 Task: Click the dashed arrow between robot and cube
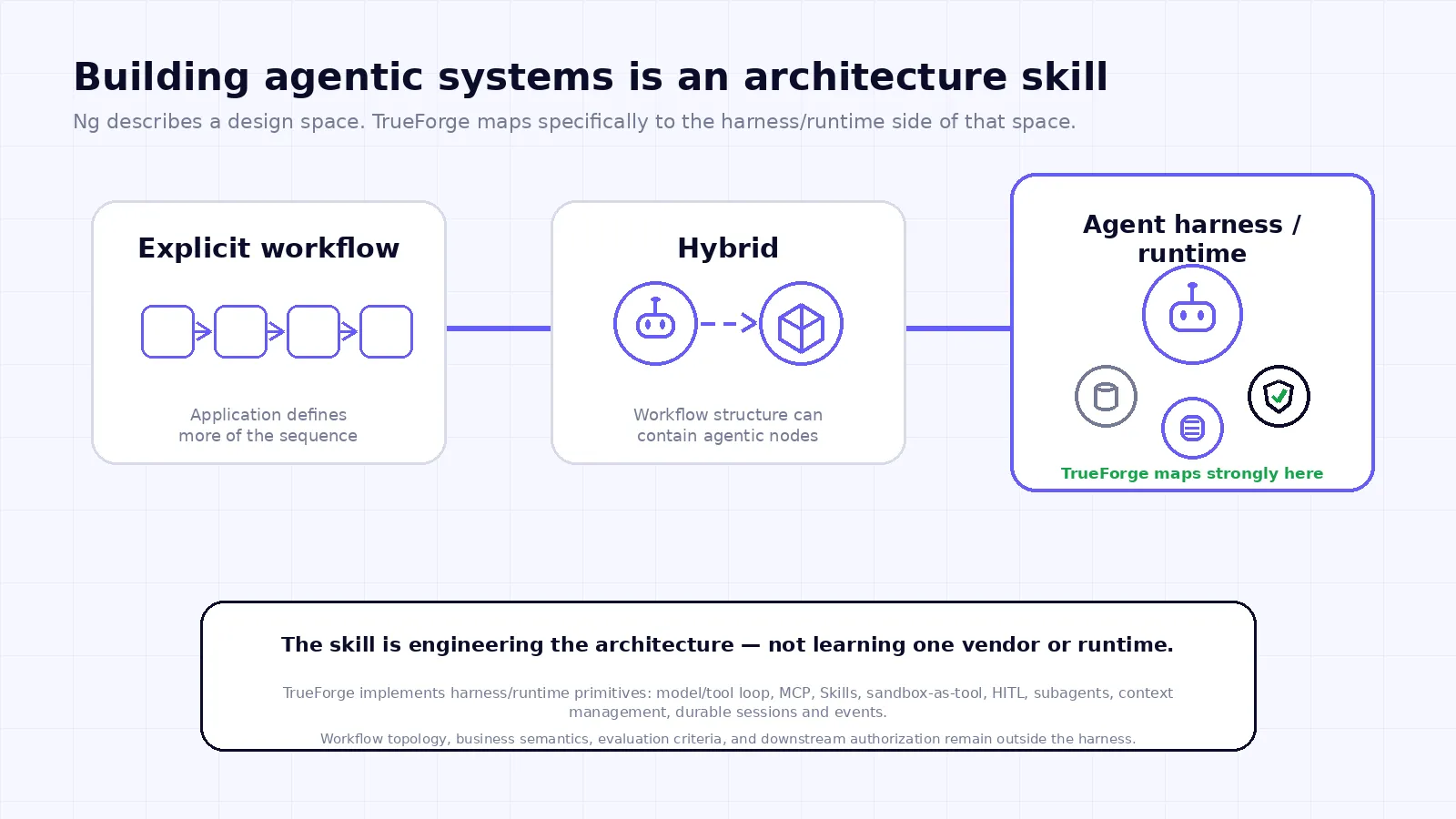[729, 323]
